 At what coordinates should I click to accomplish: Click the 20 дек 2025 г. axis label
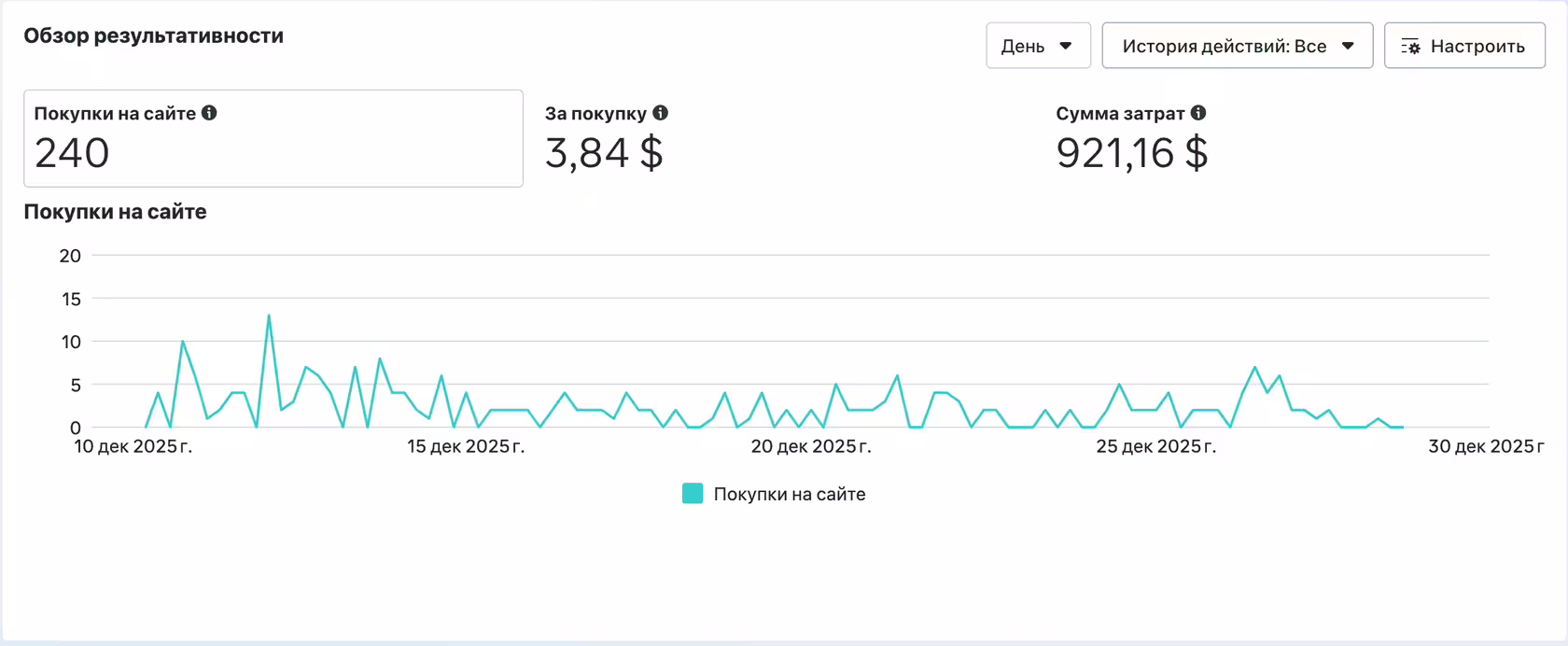pos(811,446)
